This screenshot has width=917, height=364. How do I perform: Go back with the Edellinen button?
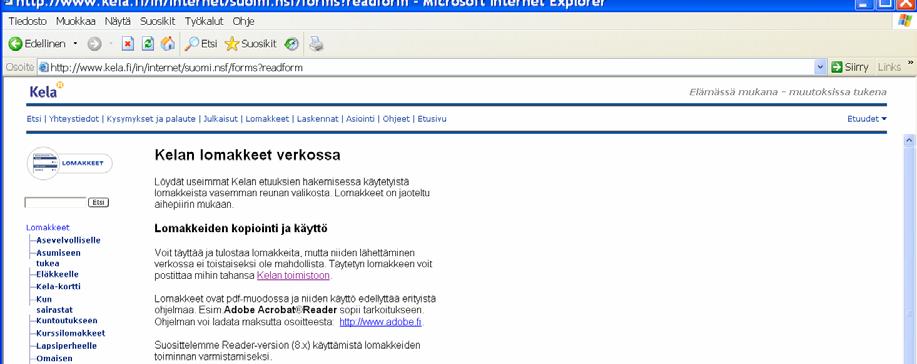(x=36, y=44)
